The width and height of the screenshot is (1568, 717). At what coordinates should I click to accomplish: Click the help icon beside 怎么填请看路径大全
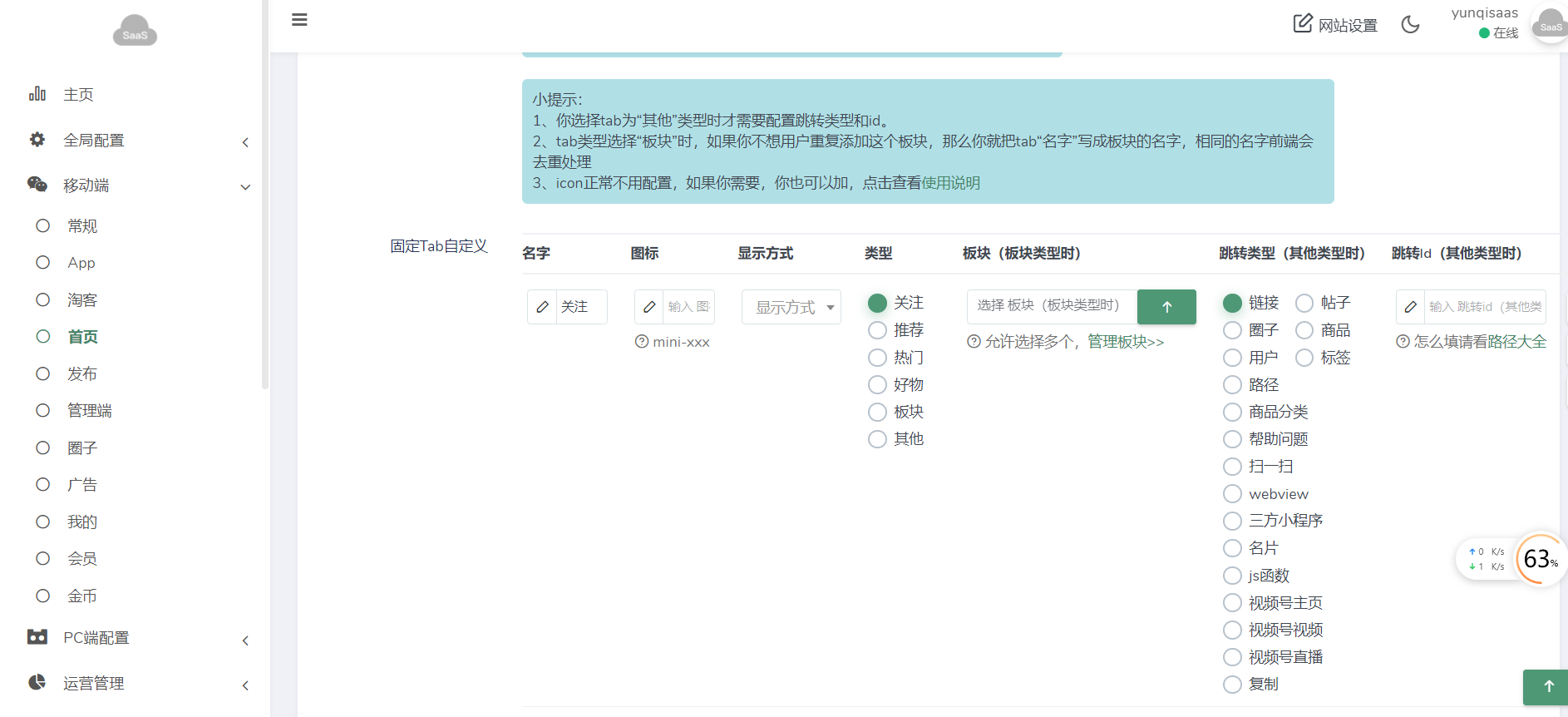pos(1403,342)
